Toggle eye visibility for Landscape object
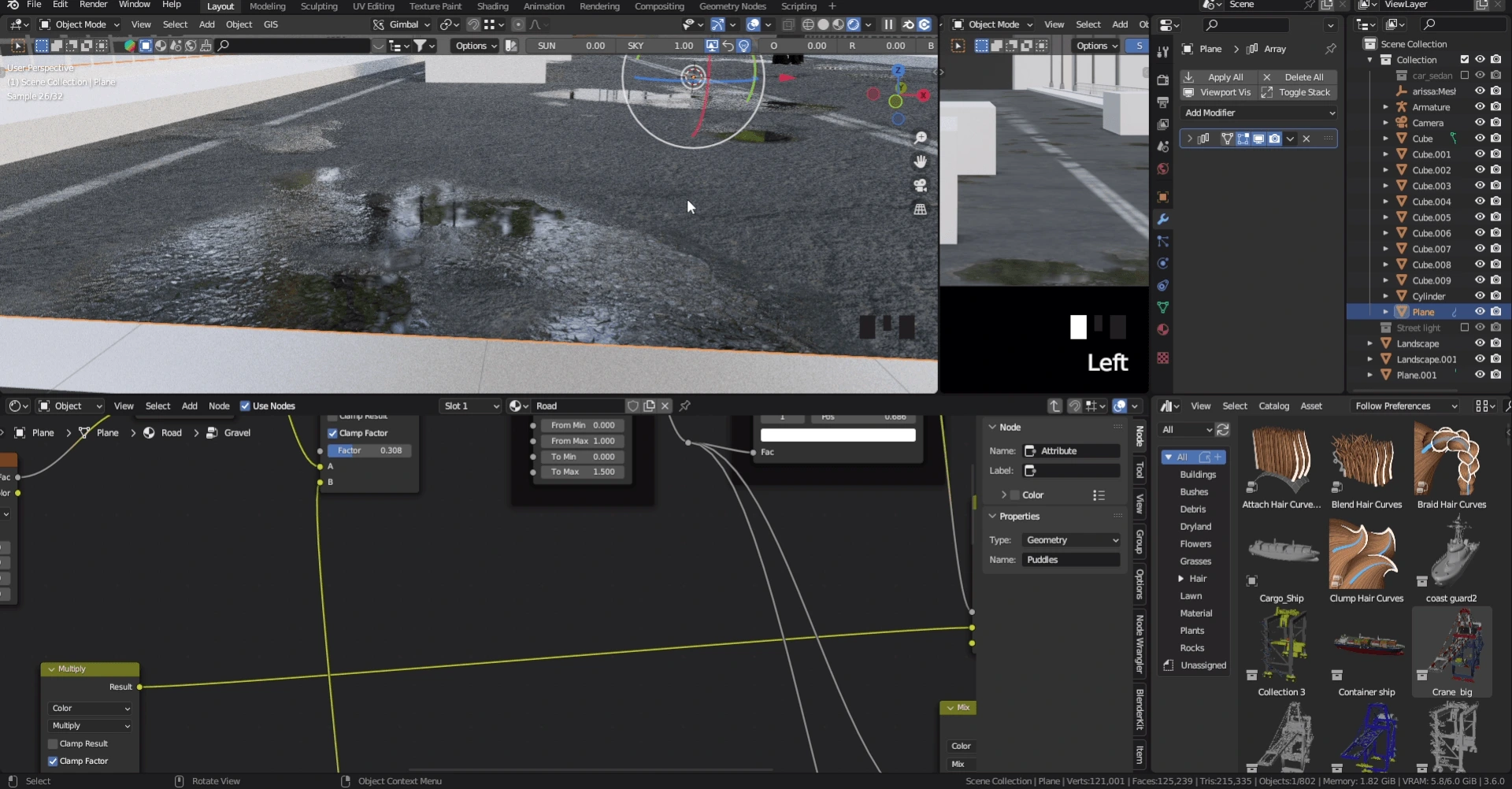Image resolution: width=1512 pixels, height=789 pixels. [1480, 343]
